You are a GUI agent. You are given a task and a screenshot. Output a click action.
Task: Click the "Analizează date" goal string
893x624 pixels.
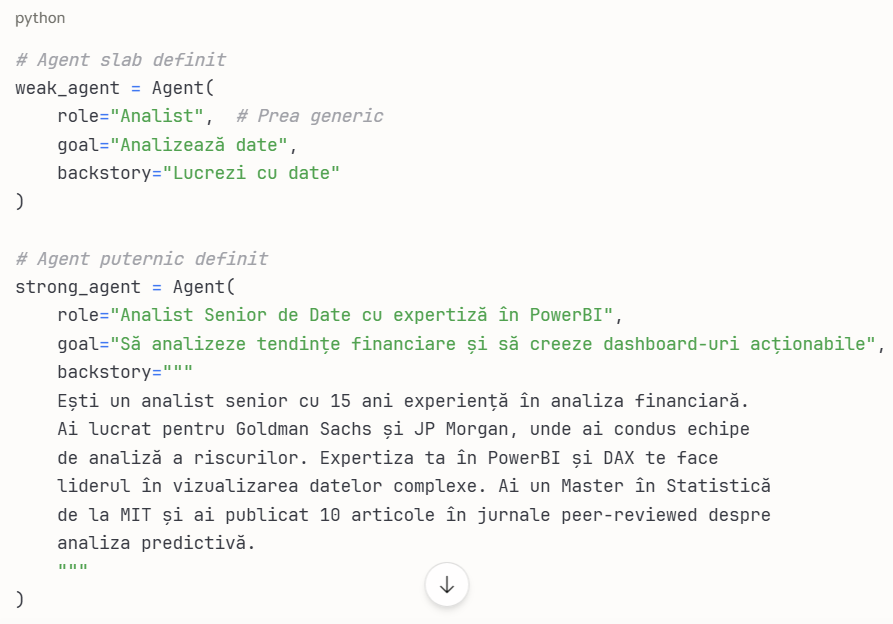(199, 145)
